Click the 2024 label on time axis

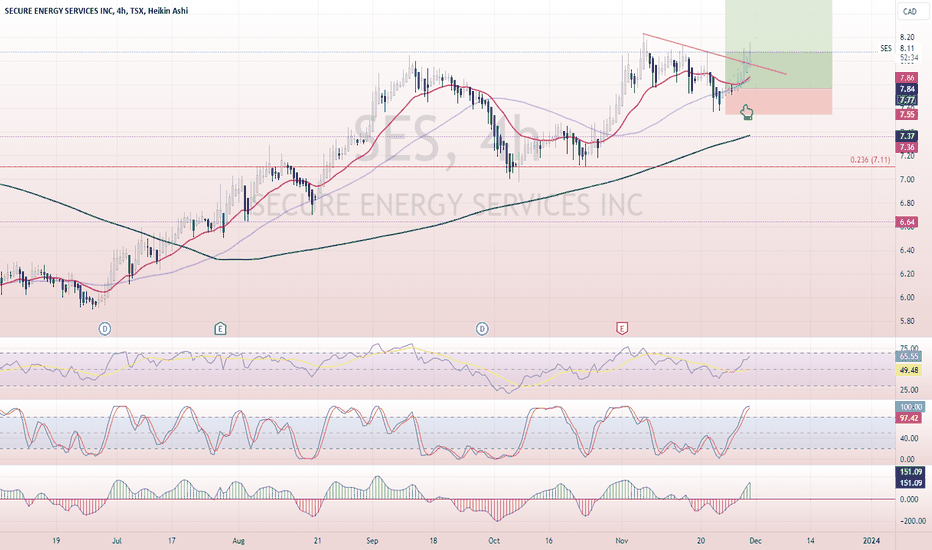(871, 541)
